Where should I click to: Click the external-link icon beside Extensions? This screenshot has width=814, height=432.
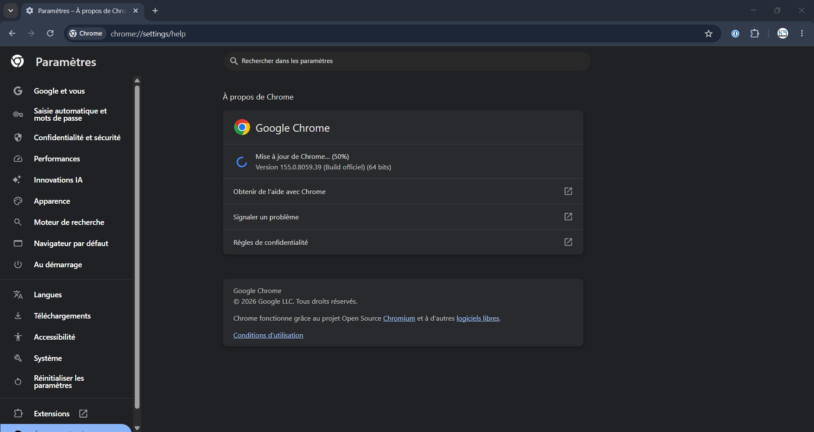click(x=83, y=414)
